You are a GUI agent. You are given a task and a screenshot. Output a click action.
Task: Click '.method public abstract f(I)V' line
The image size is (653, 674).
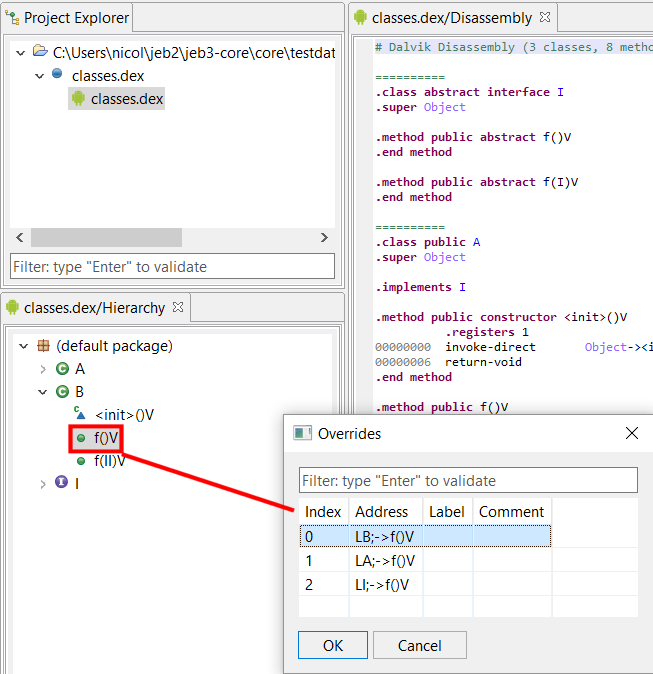tap(477, 182)
